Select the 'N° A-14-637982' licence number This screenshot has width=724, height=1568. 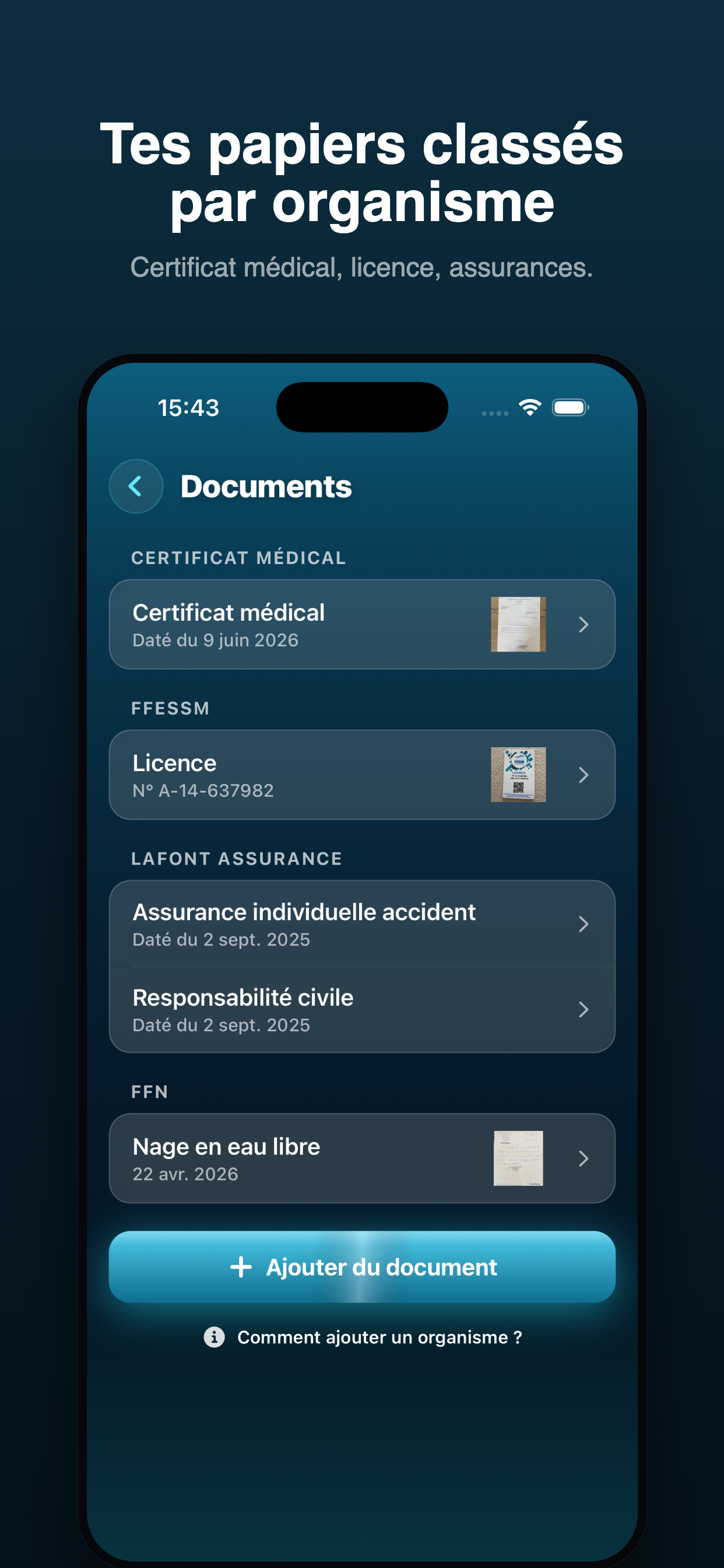point(203,790)
